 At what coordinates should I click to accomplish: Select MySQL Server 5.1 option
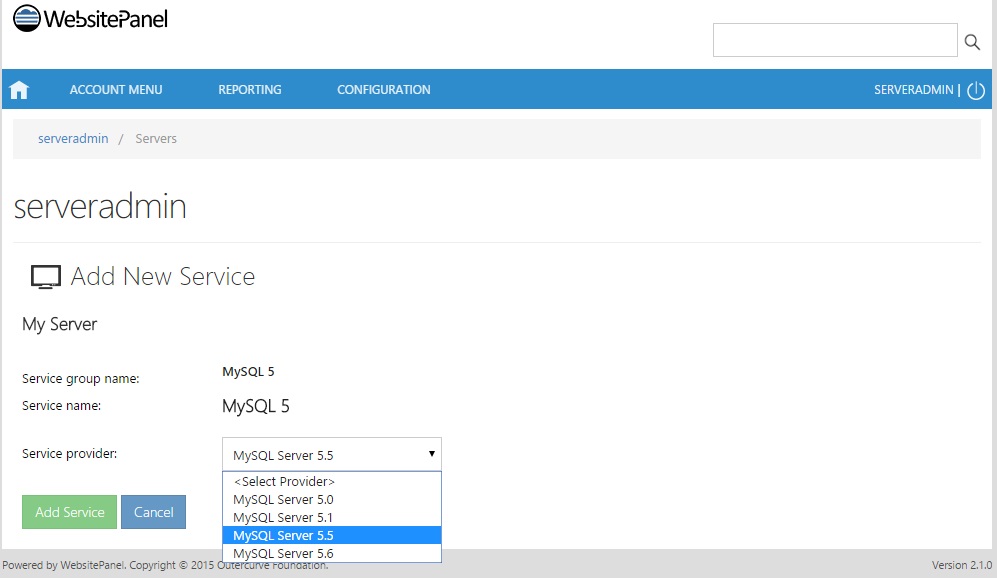coord(331,517)
